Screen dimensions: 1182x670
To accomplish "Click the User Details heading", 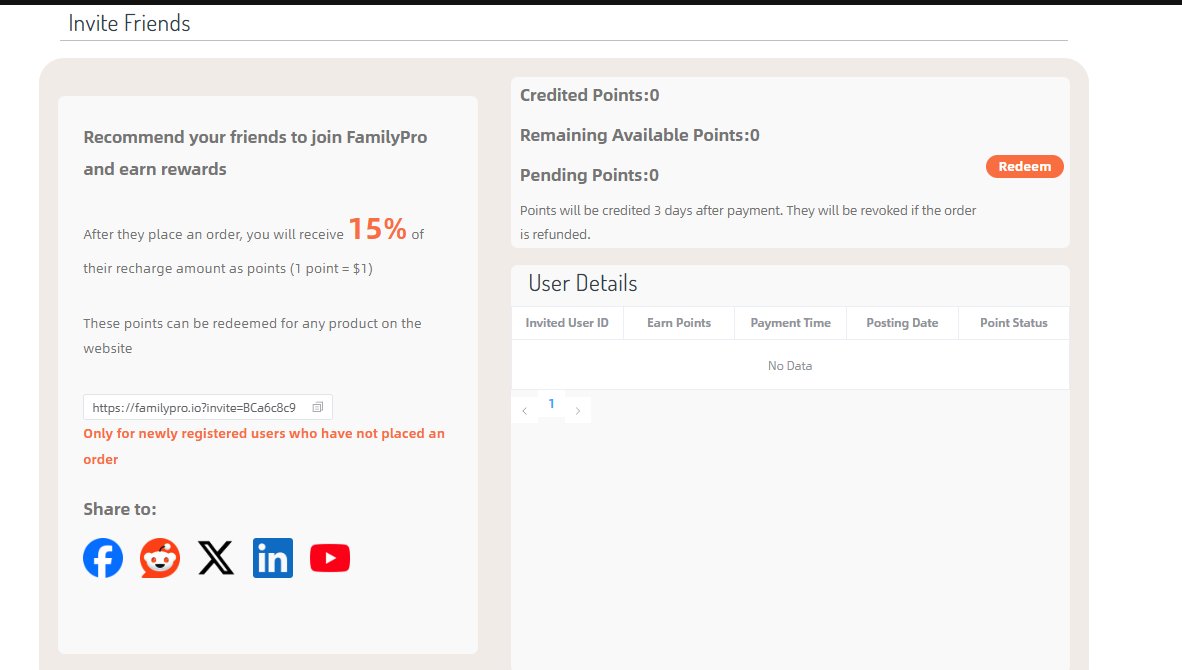I will (x=583, y=283).
